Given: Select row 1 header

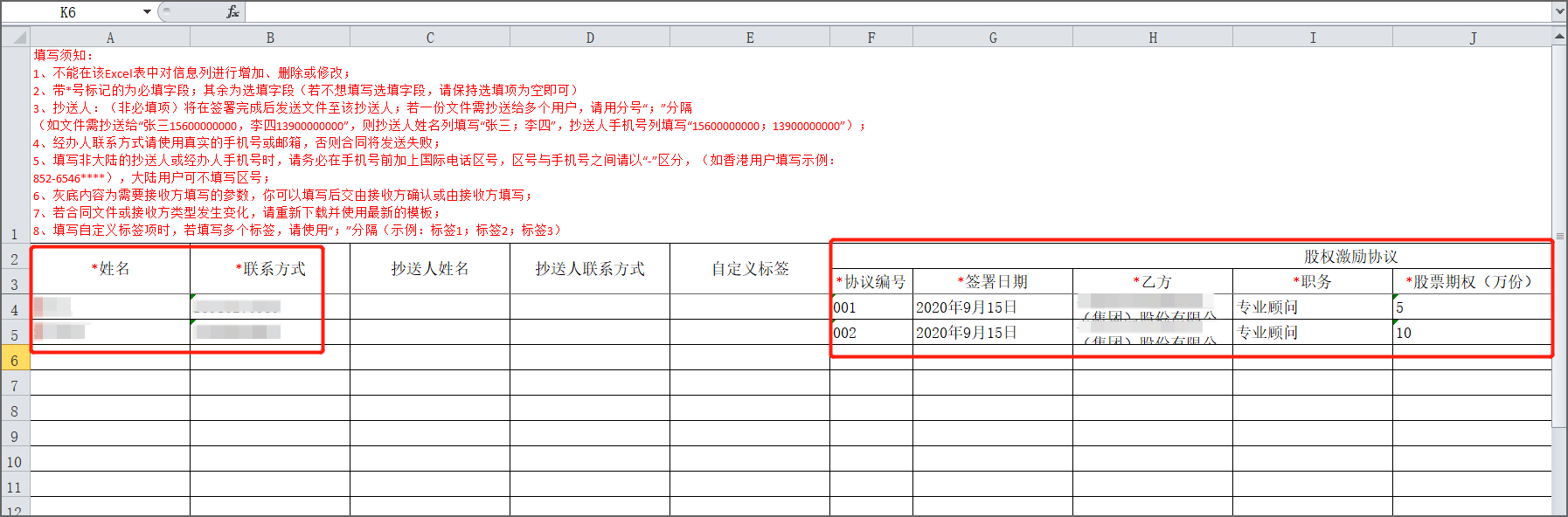Looking at the screenshot, I should [x=15, y=145].
